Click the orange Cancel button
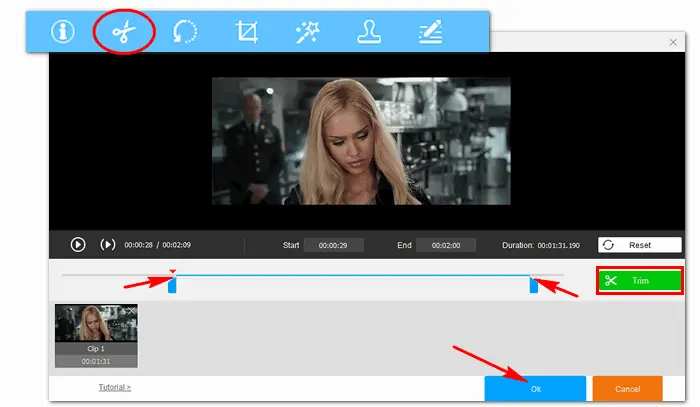The height and width of the screenshot is (407, 700). 627,389
